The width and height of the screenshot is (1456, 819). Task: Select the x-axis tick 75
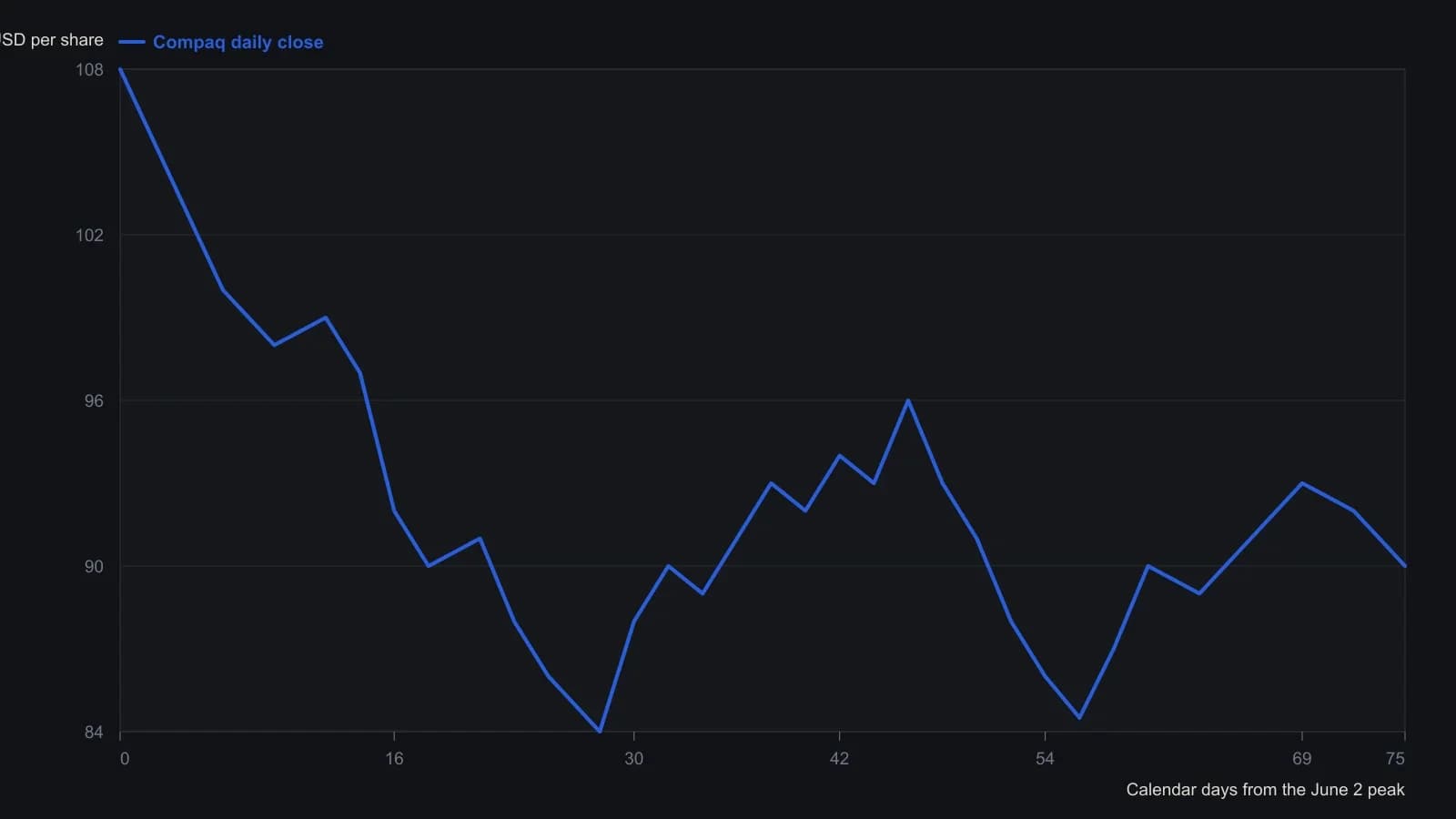(1395, 759)
